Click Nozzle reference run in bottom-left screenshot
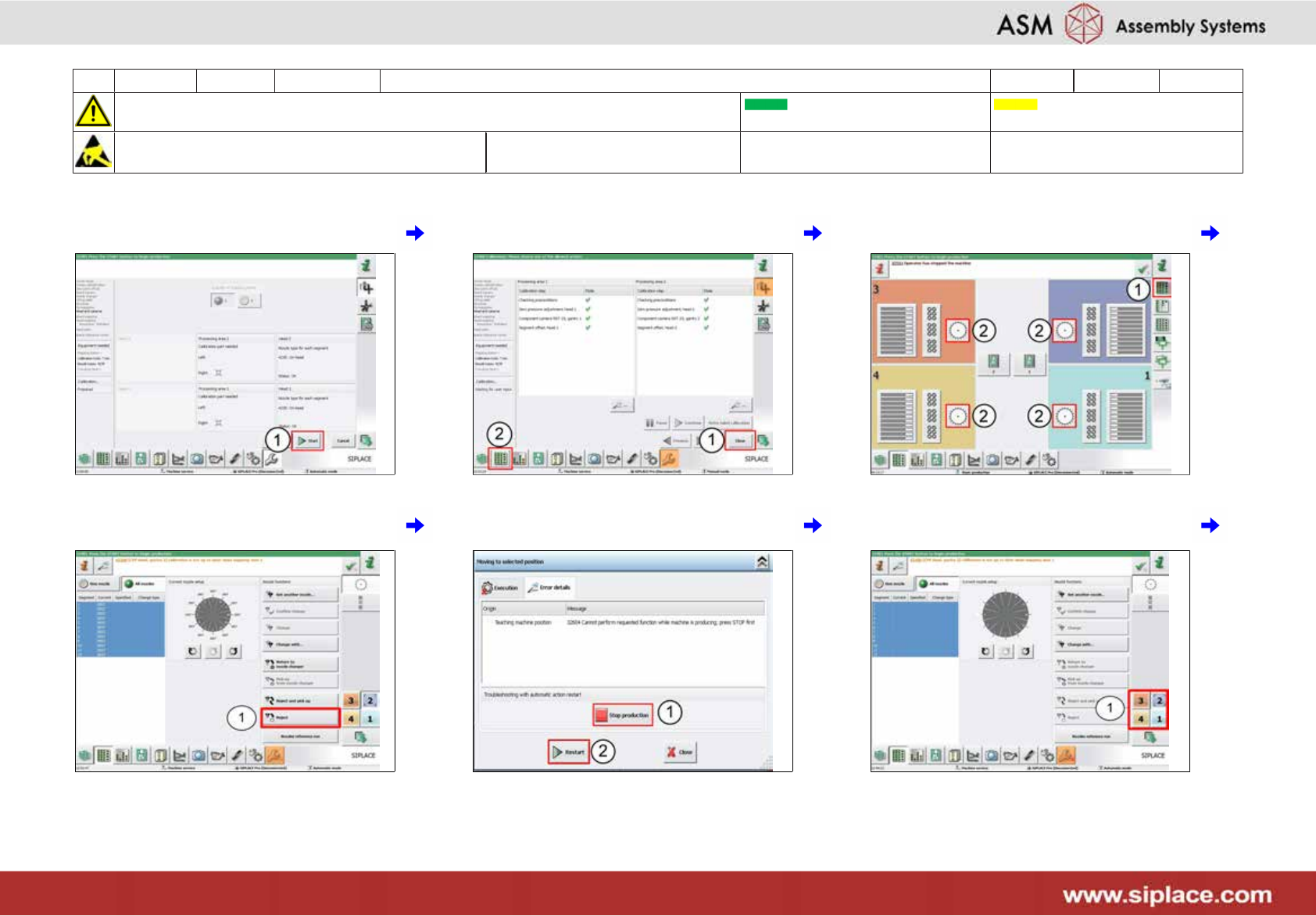This screenshot has height=916, width=1316. pyautogui.click(x=300, y=736)
